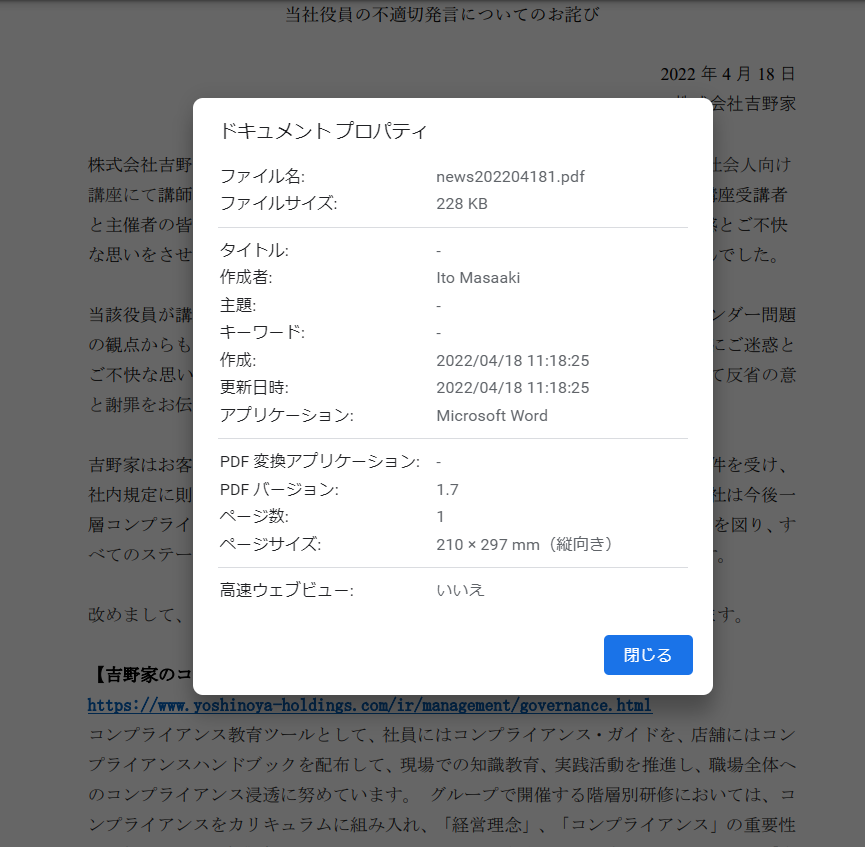Click the キーワード label
The width and height of the screenshot is (865, 847).
[262, 332]
